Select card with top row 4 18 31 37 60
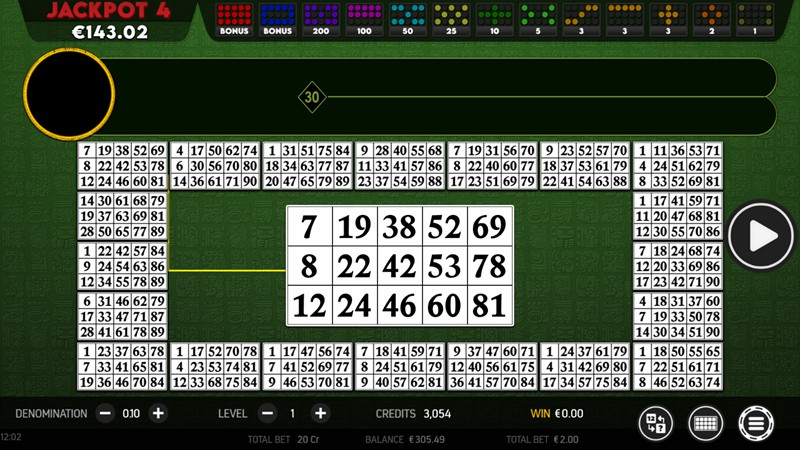800x450 pixels. [x=678, y=316]
